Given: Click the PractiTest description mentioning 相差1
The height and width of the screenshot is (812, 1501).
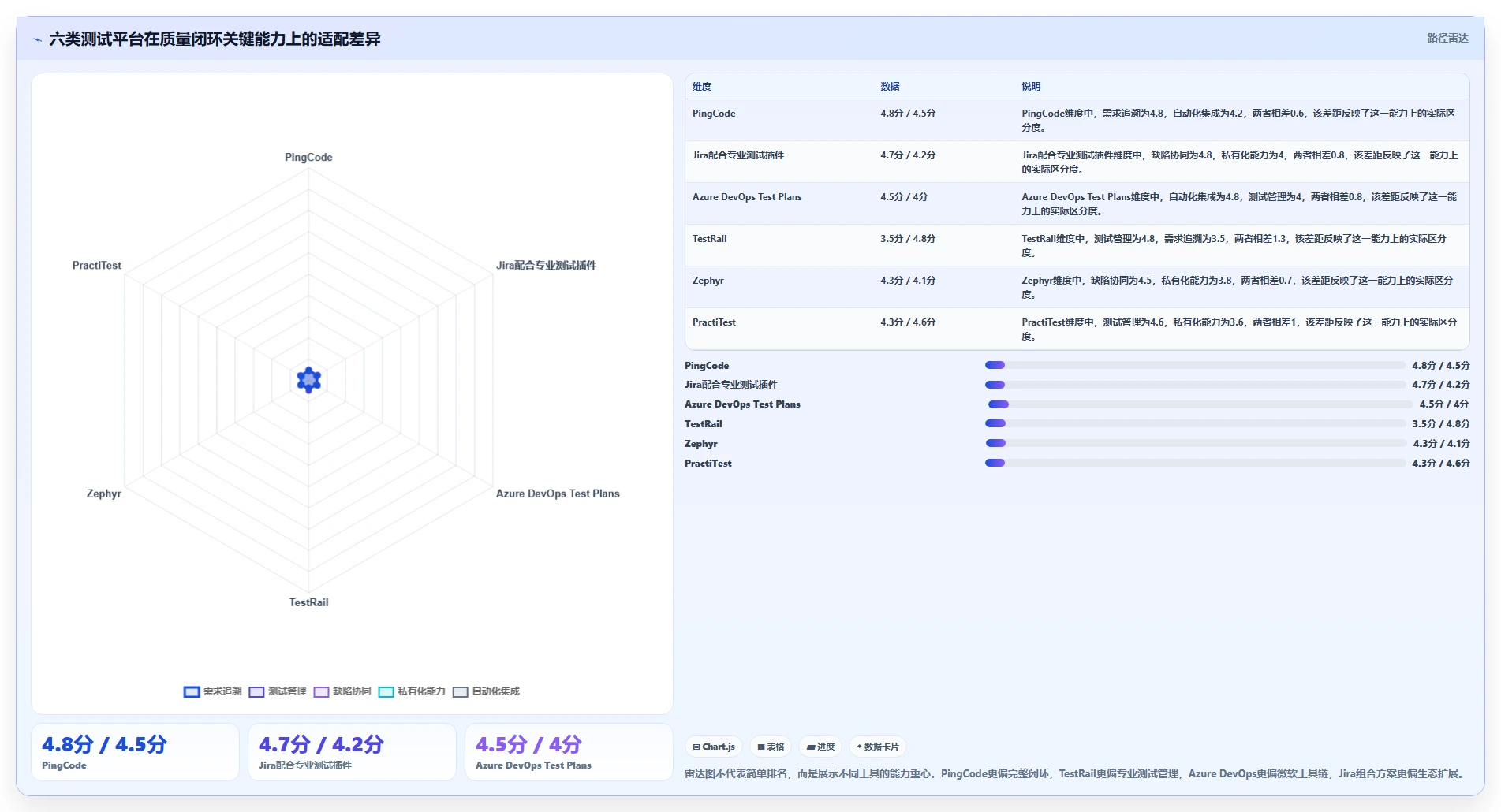Looking at the screenshot, I should coord(1239,330).
